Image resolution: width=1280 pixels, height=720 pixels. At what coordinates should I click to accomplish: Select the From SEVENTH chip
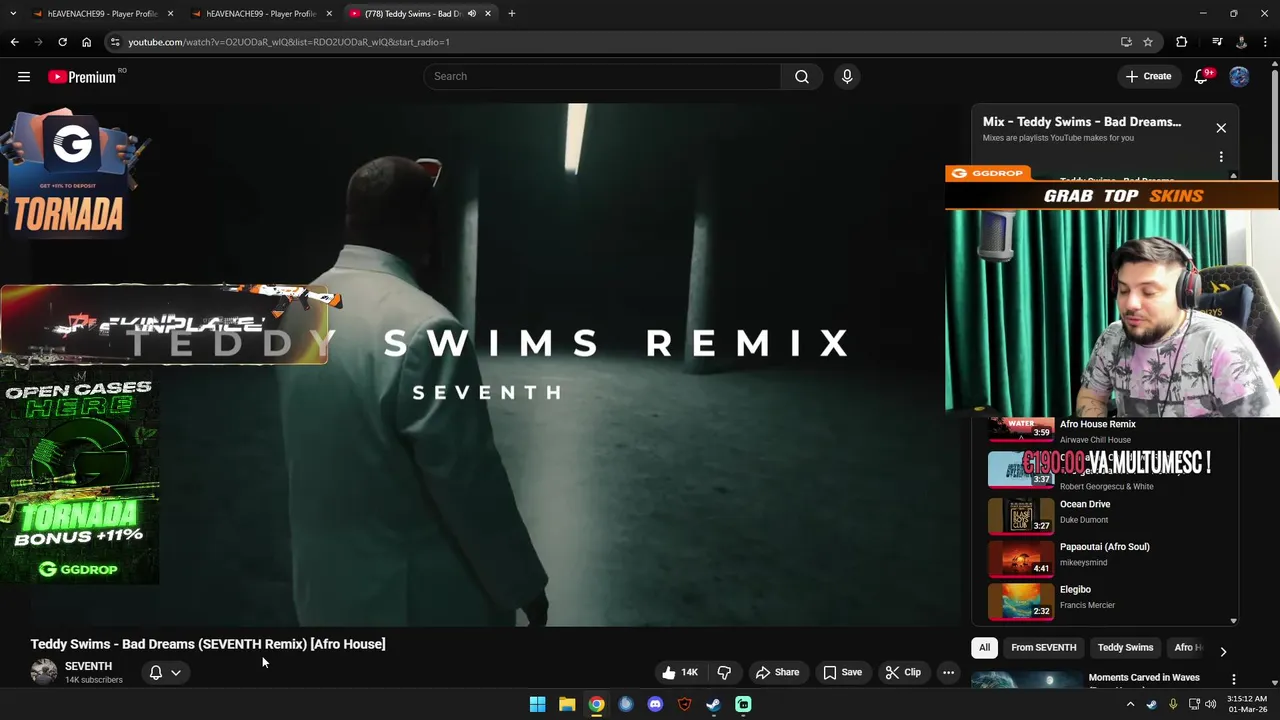[x=1043, y=648]
